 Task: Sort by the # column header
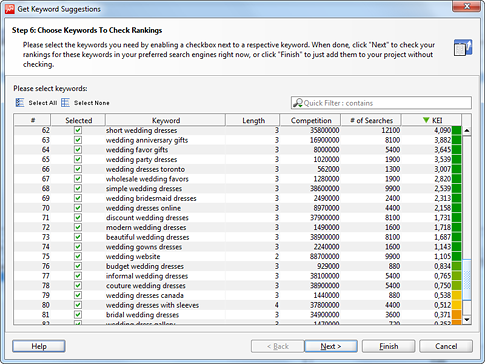pos(32,120)
